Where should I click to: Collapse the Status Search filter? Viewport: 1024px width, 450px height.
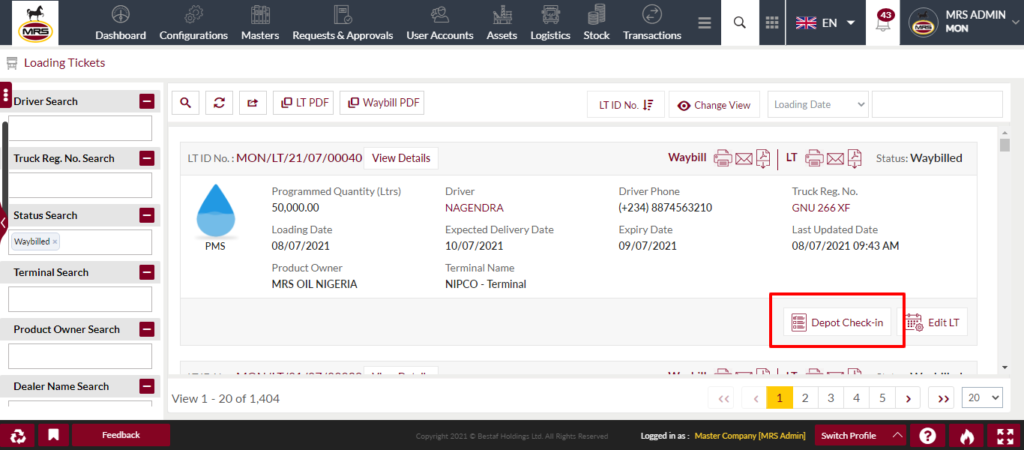point(147,215)
